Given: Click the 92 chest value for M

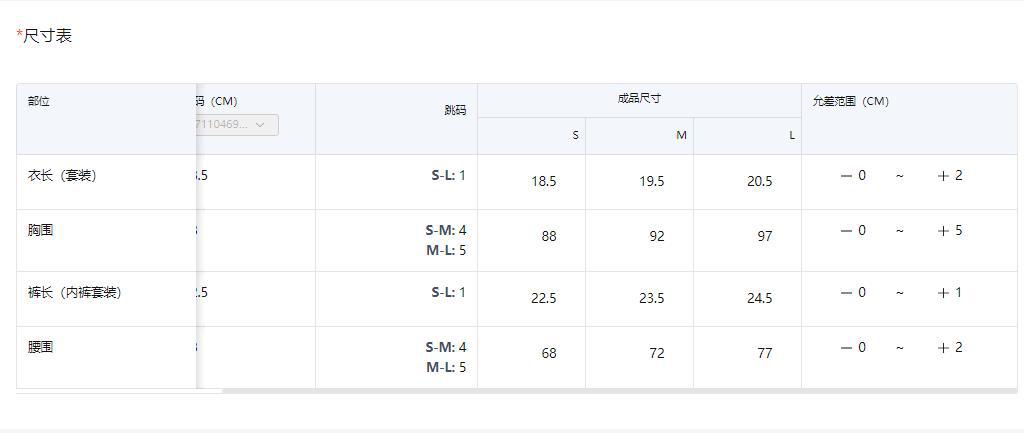Looking at the screenshot, I should 656,237.
